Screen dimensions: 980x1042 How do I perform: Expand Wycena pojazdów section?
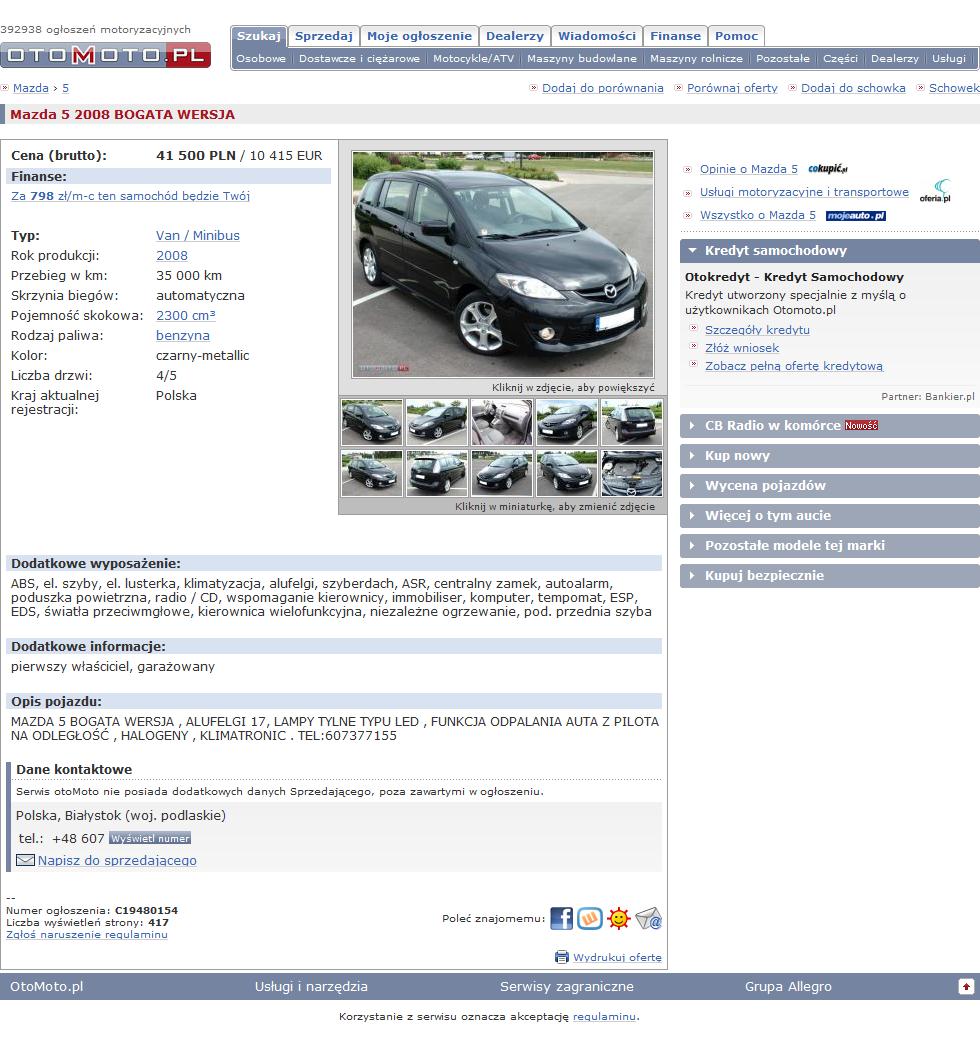[x=829, y=485]
